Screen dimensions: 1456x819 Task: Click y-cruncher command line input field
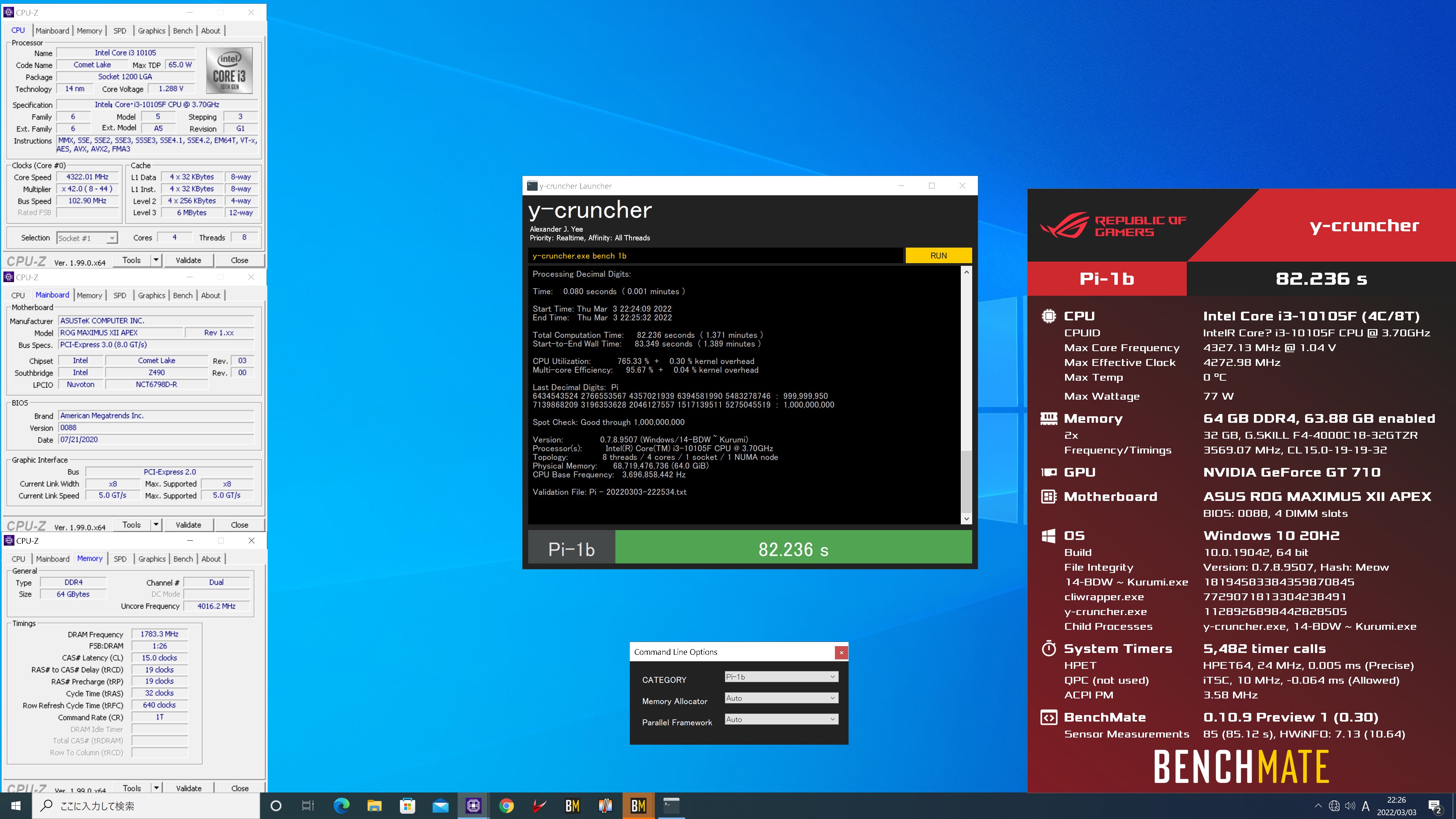(715, 256)
